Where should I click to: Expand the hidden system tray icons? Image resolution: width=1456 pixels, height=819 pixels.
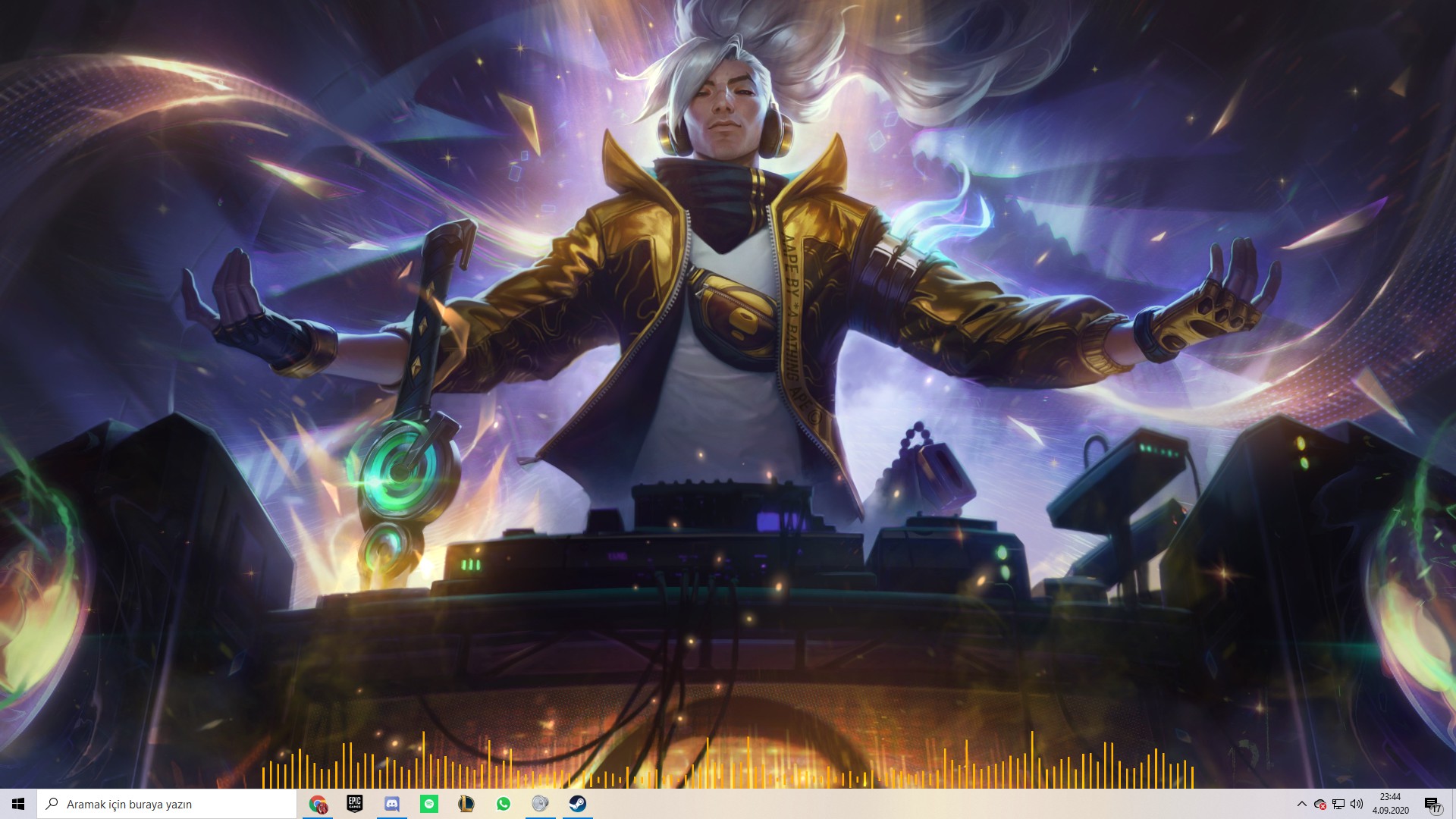point(1301,804)
